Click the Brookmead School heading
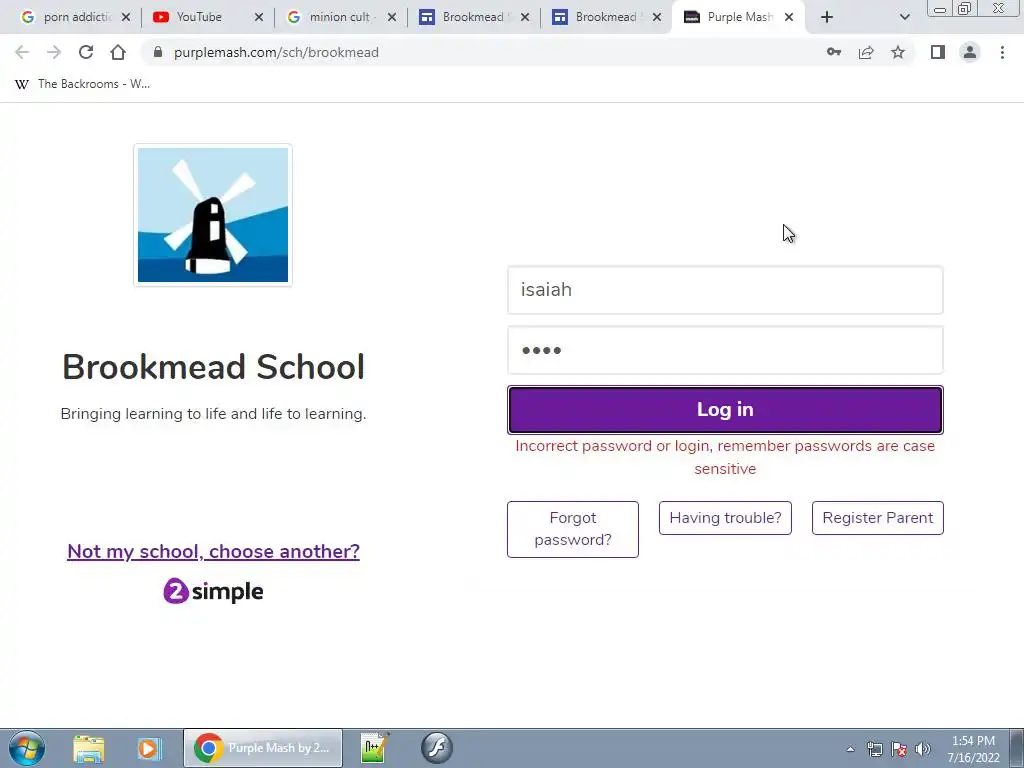 point(214,366)
